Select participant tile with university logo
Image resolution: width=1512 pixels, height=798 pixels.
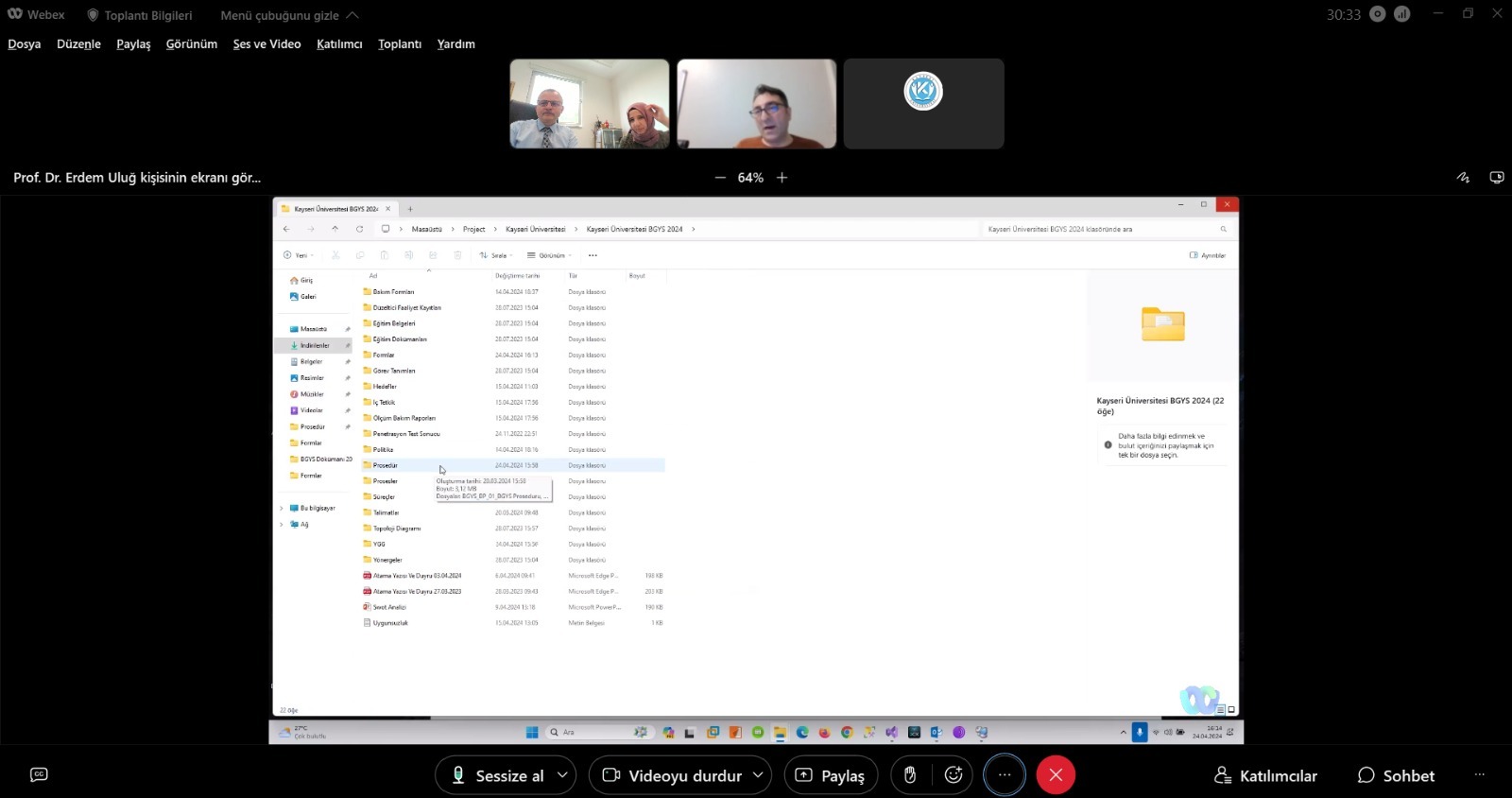pyautogui.click(x=924, y=104)
